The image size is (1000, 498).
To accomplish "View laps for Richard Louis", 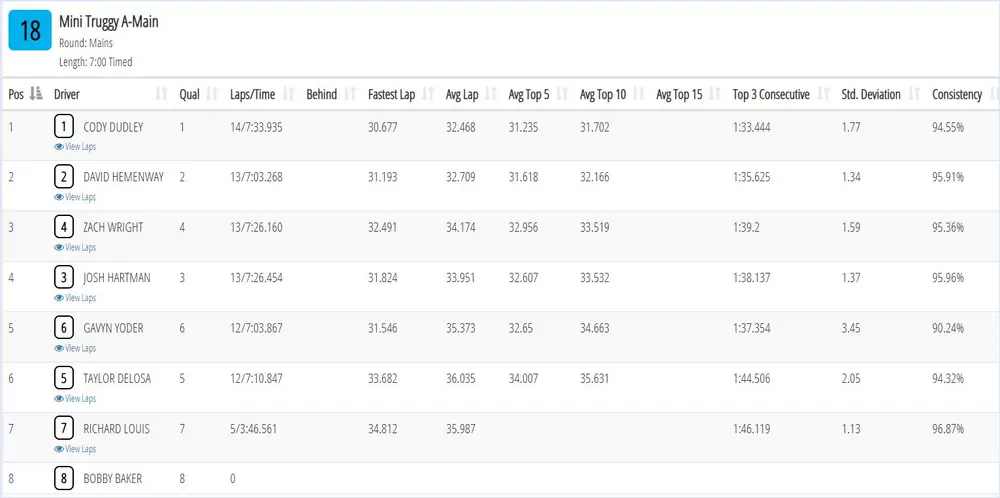I will [x=75, y=449].
